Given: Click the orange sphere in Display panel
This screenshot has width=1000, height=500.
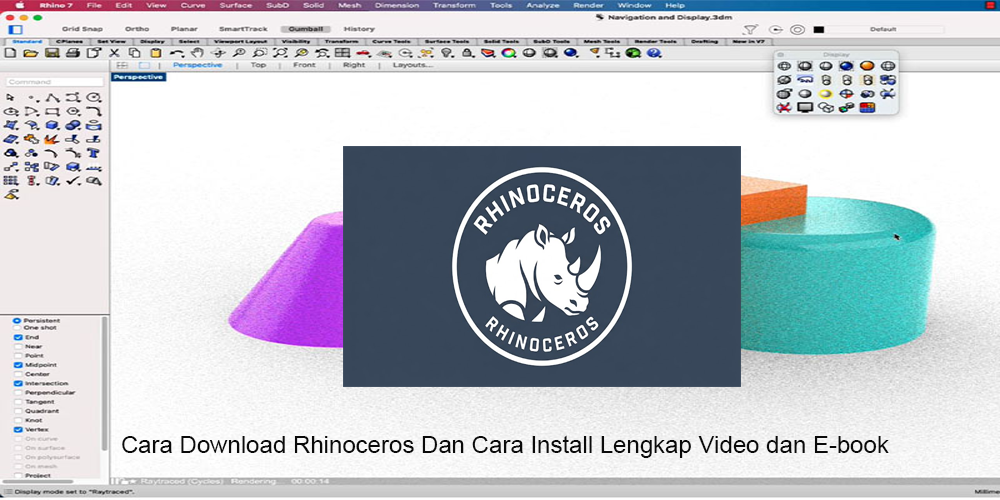Looking at the screenshot, I should 866,66.
